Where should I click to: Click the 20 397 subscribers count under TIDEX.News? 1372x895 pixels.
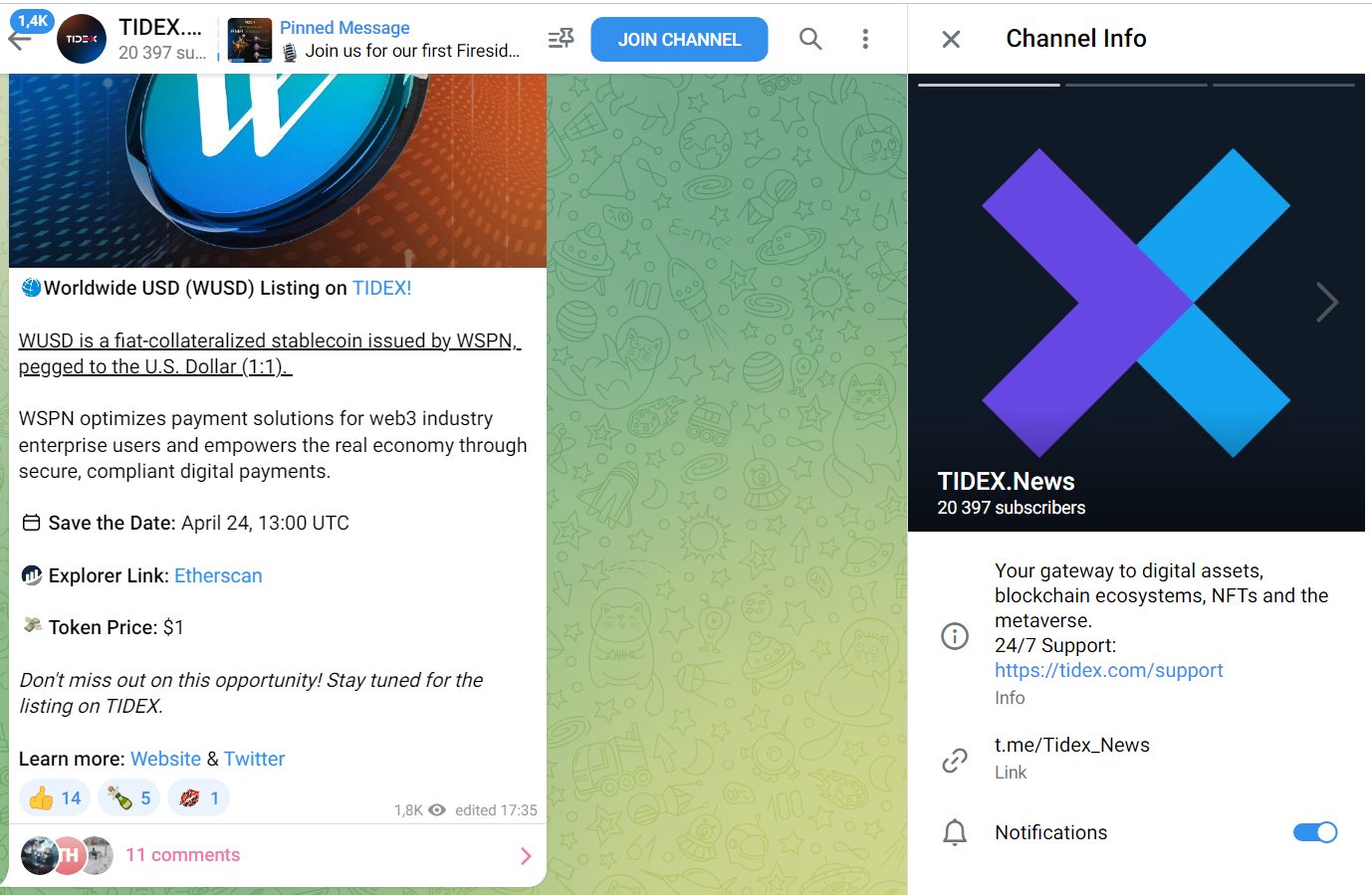click(x=1012, y=508)
